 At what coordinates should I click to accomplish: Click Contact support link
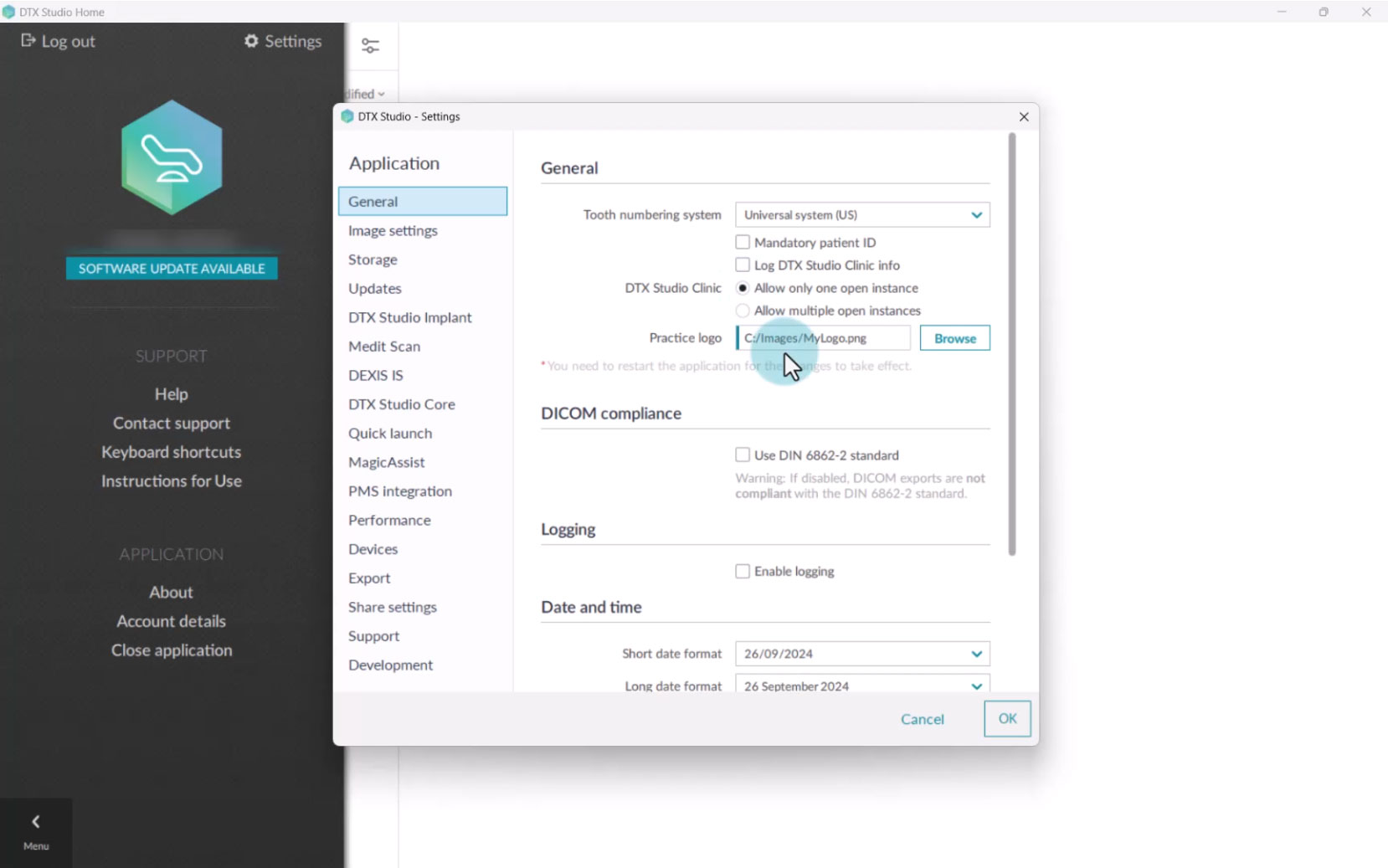point(172,423)
